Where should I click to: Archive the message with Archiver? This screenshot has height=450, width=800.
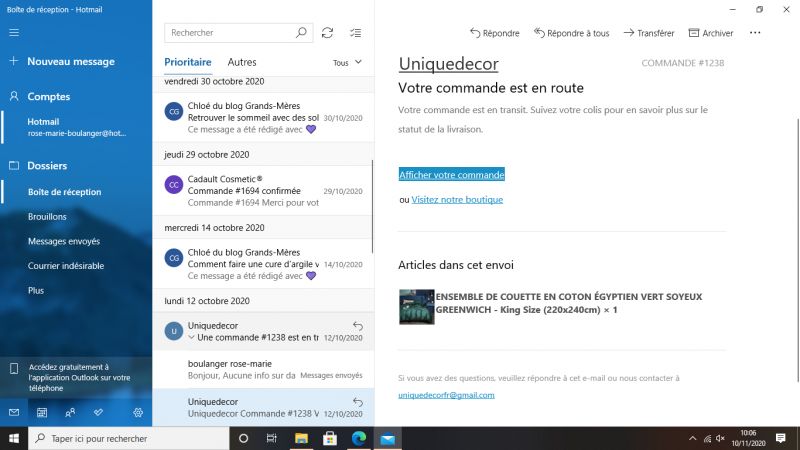click(x=711, y=33)
